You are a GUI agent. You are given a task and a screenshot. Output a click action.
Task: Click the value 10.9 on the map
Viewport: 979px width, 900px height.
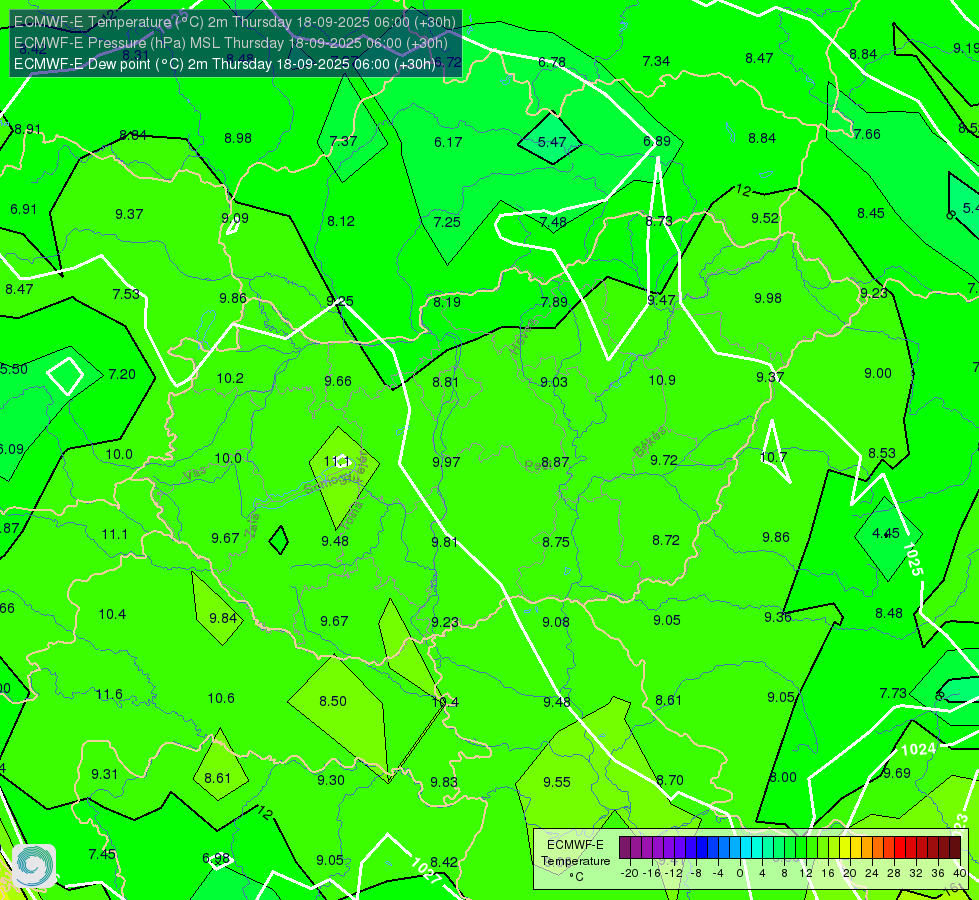pyautogui.click(x=662, y=380)
